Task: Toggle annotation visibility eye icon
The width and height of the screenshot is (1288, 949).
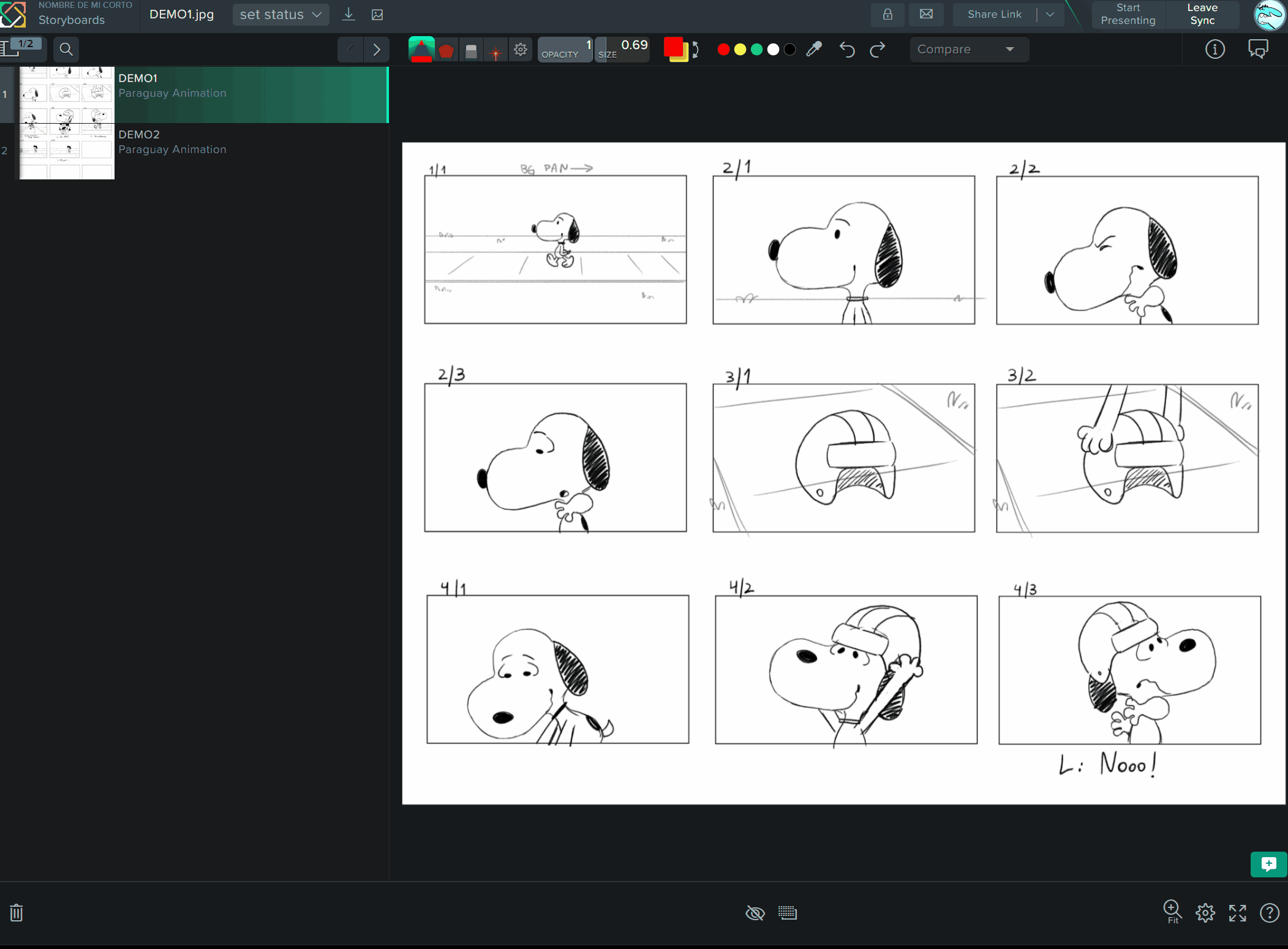Action: 755,913
